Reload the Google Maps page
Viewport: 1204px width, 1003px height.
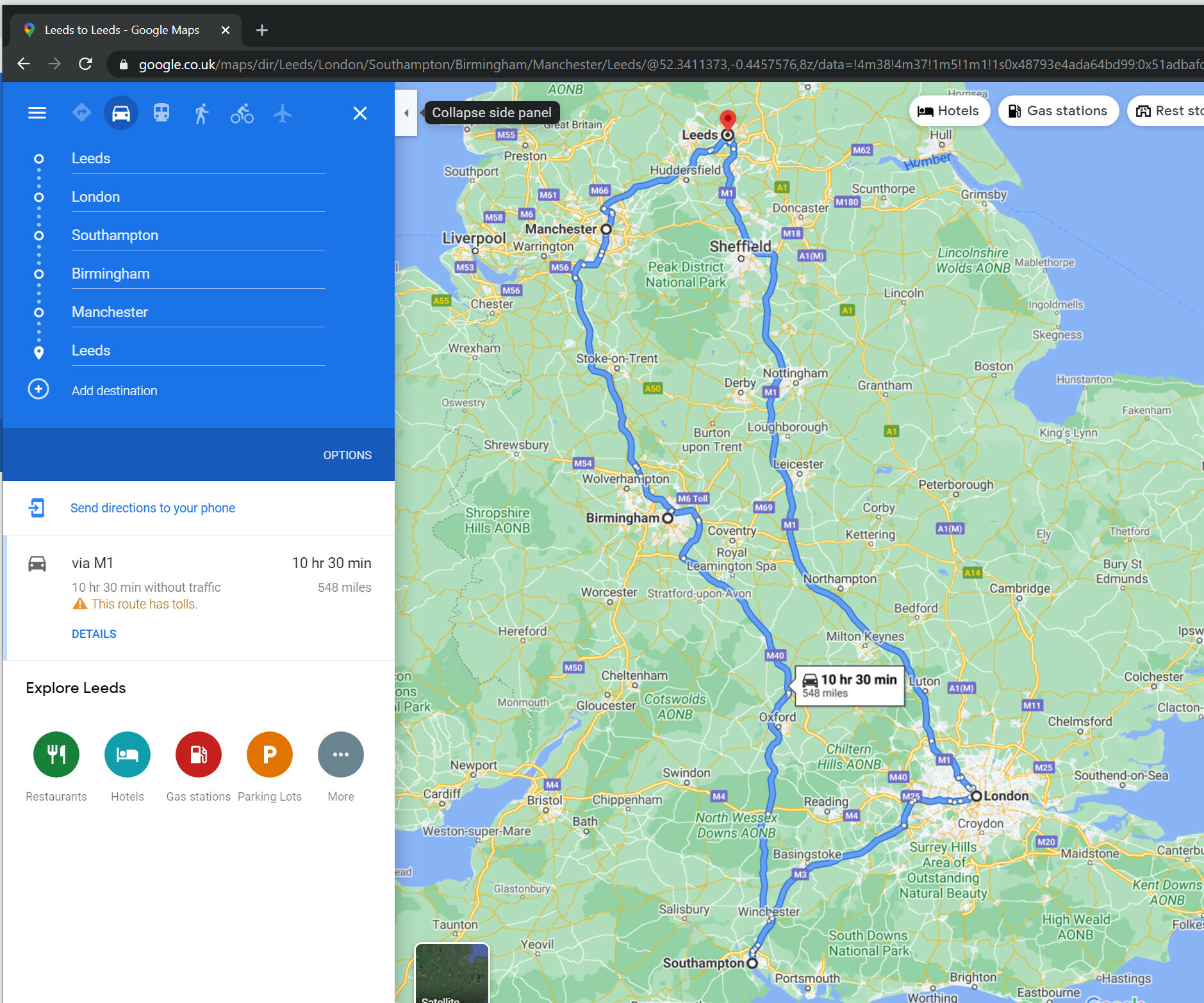point(85,64)
